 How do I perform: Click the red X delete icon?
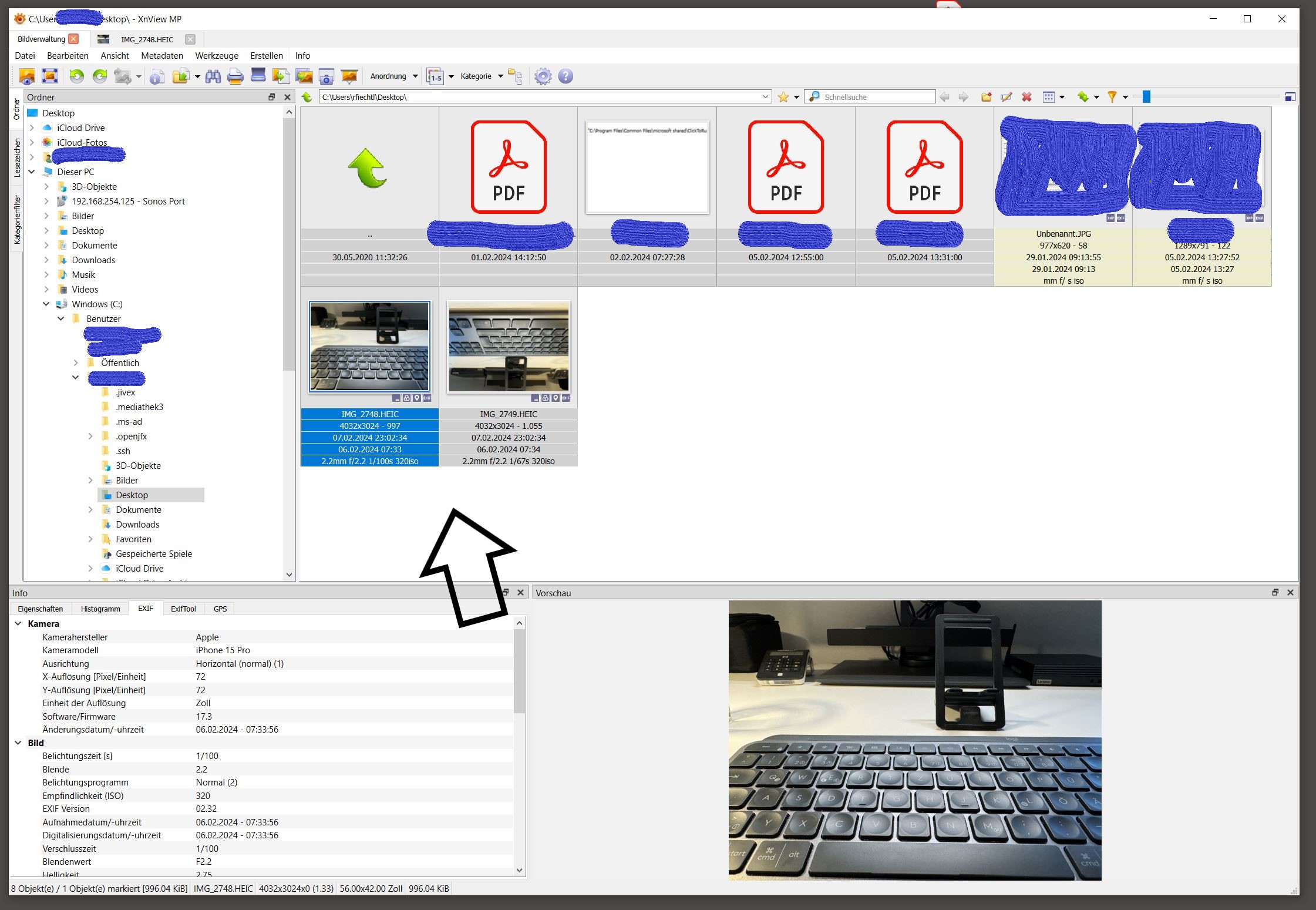(1026, 97)
